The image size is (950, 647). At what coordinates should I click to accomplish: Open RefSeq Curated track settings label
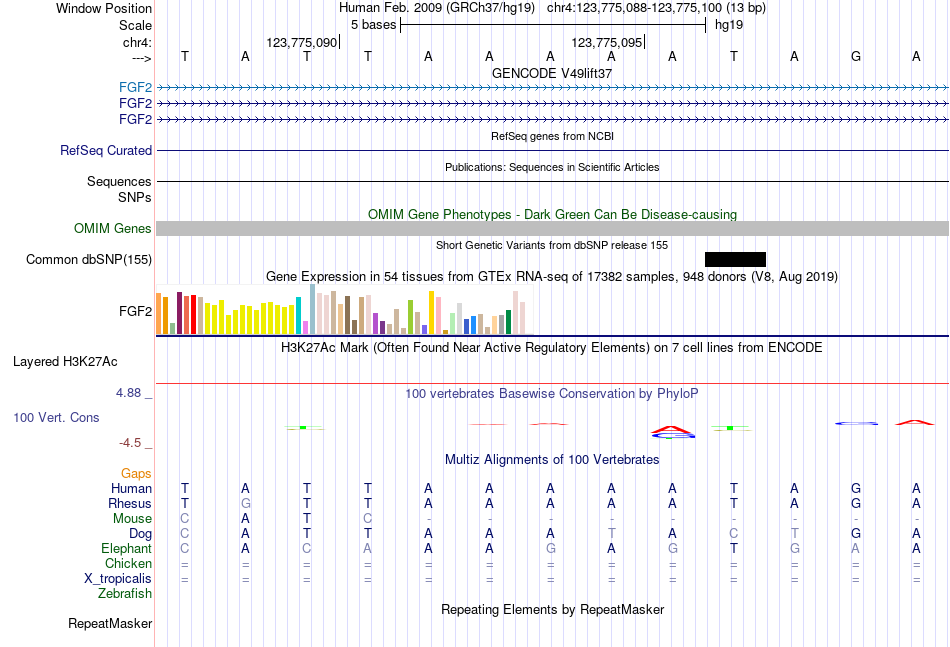(106, 150)
